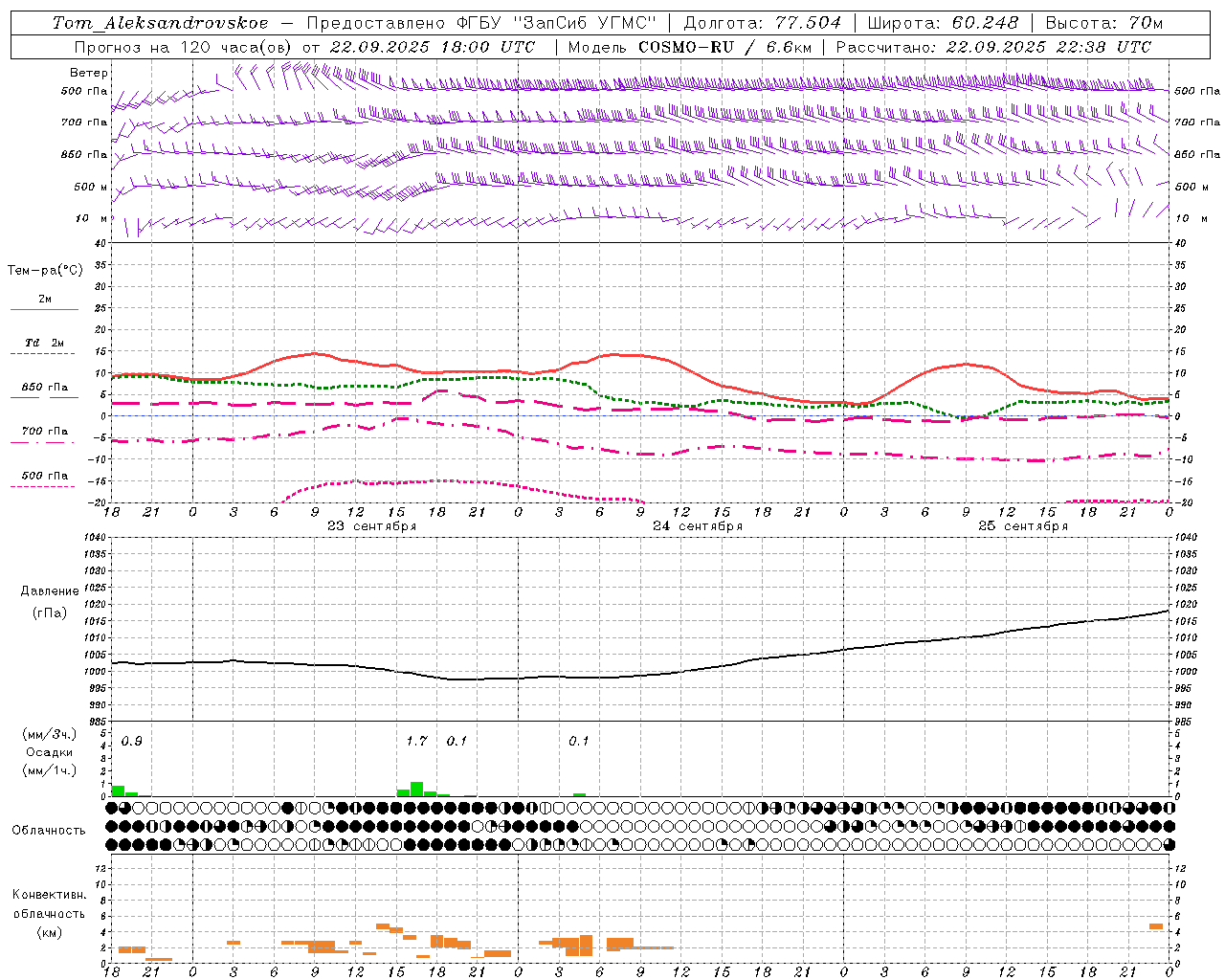Click the 24 сентября date label
Viewport: 1225px width, 980px height.
[698, 526]
